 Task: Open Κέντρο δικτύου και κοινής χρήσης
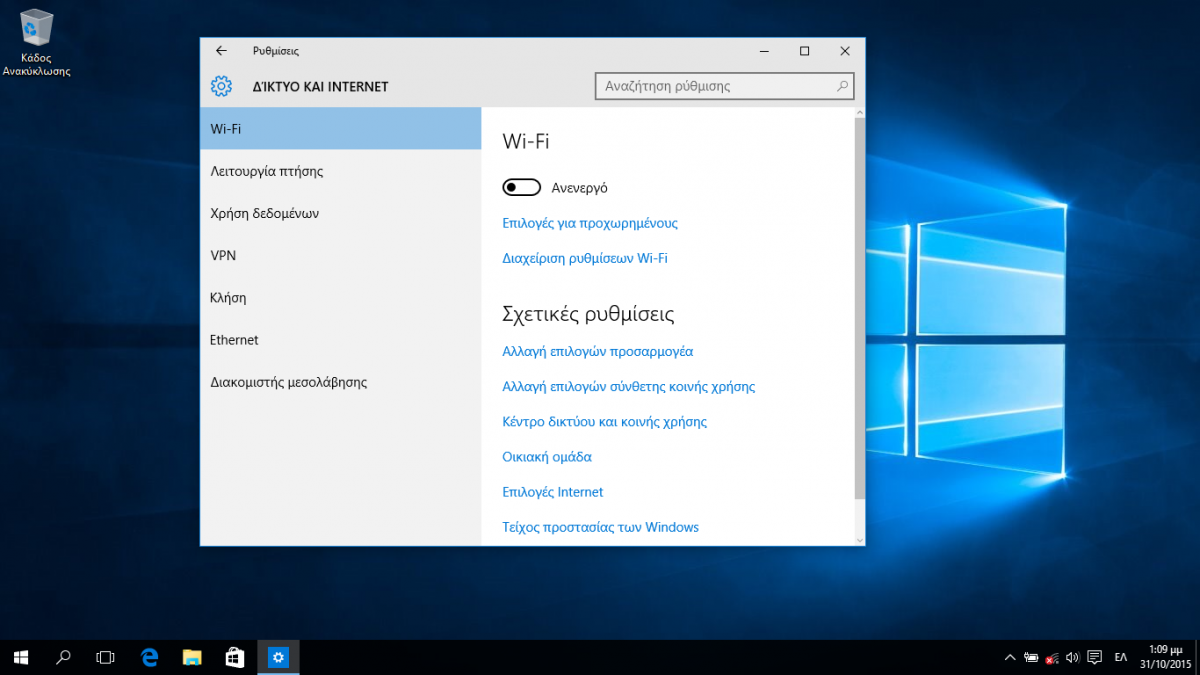coord(605,422)
